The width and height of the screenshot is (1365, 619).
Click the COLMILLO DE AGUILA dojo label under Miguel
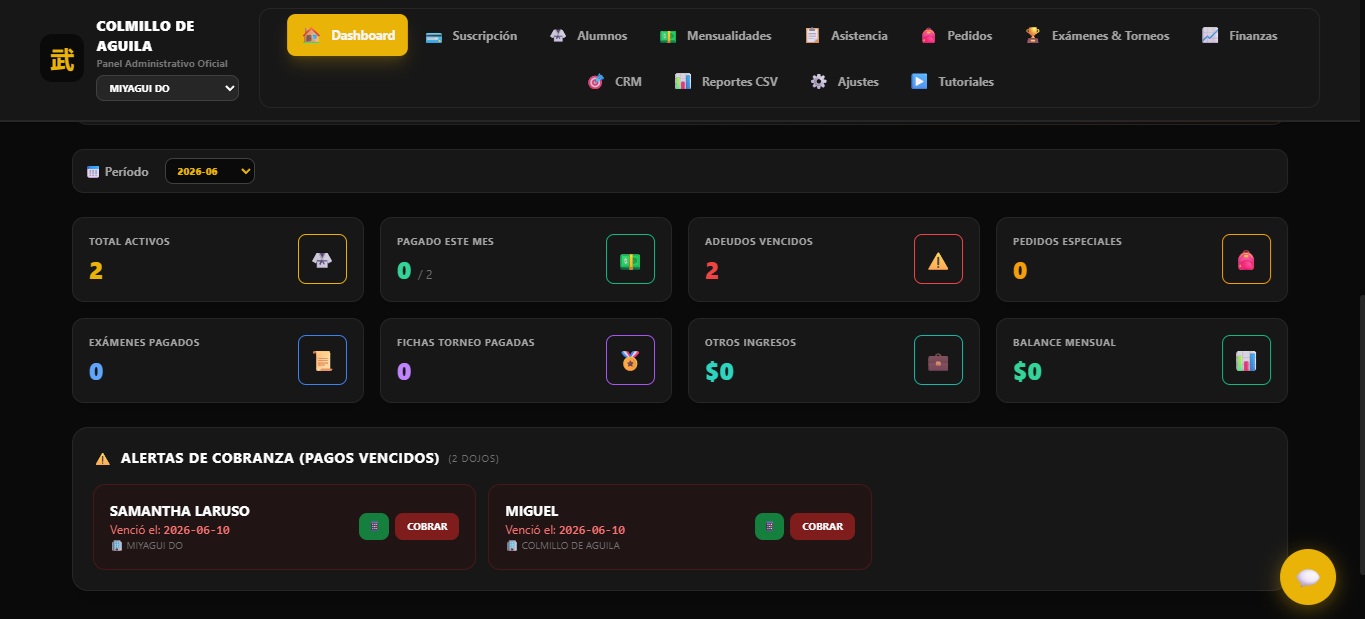570,546
